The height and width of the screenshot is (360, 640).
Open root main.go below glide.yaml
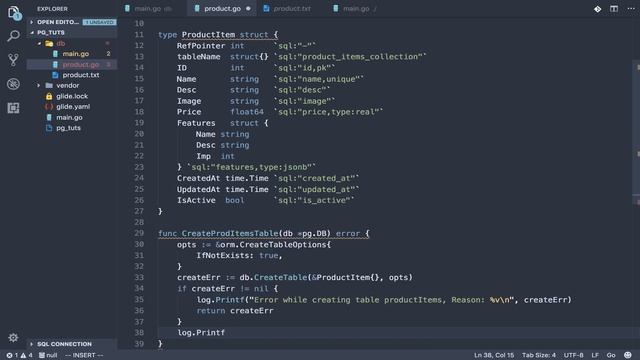[x=69, y=118]
